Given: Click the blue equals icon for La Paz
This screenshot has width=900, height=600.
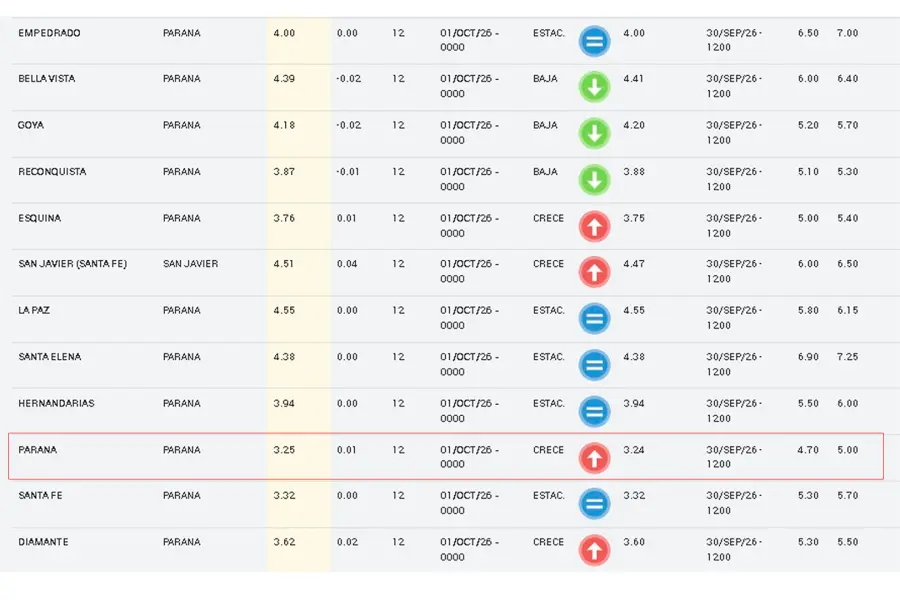Looking at the screenshot, I should click(594, 319).
